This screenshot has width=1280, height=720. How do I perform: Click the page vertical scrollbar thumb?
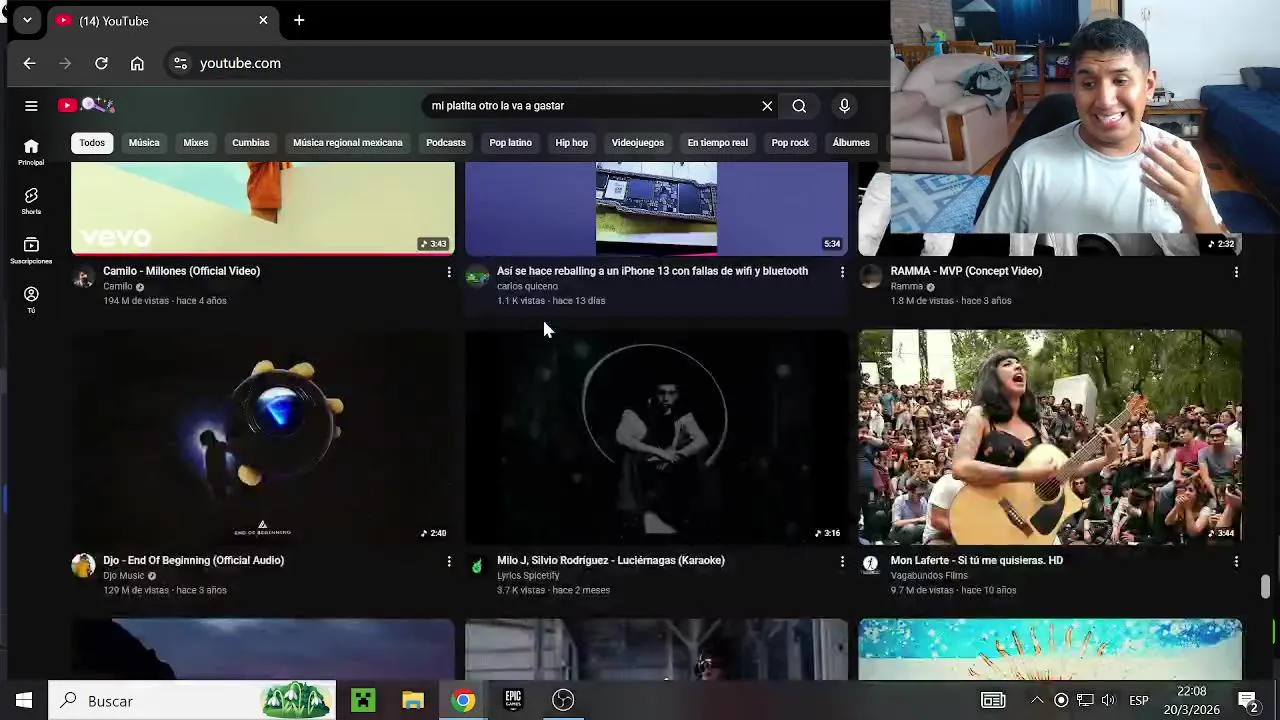(x=1265, y=587)
